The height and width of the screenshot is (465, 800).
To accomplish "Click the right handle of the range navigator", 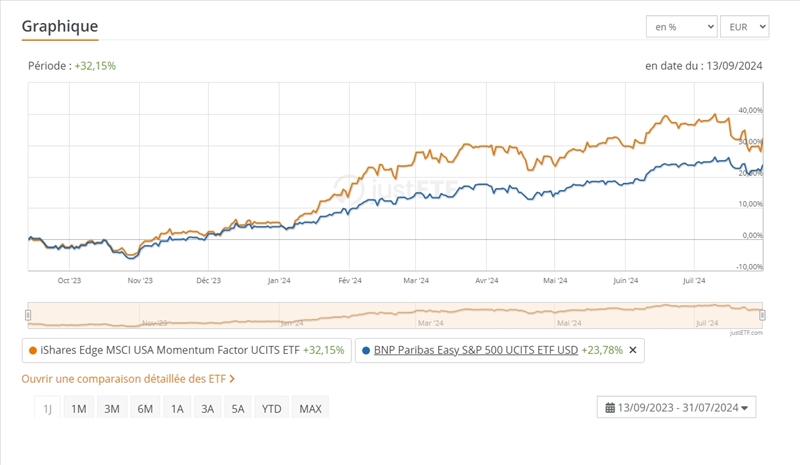I will pos(764,315).
